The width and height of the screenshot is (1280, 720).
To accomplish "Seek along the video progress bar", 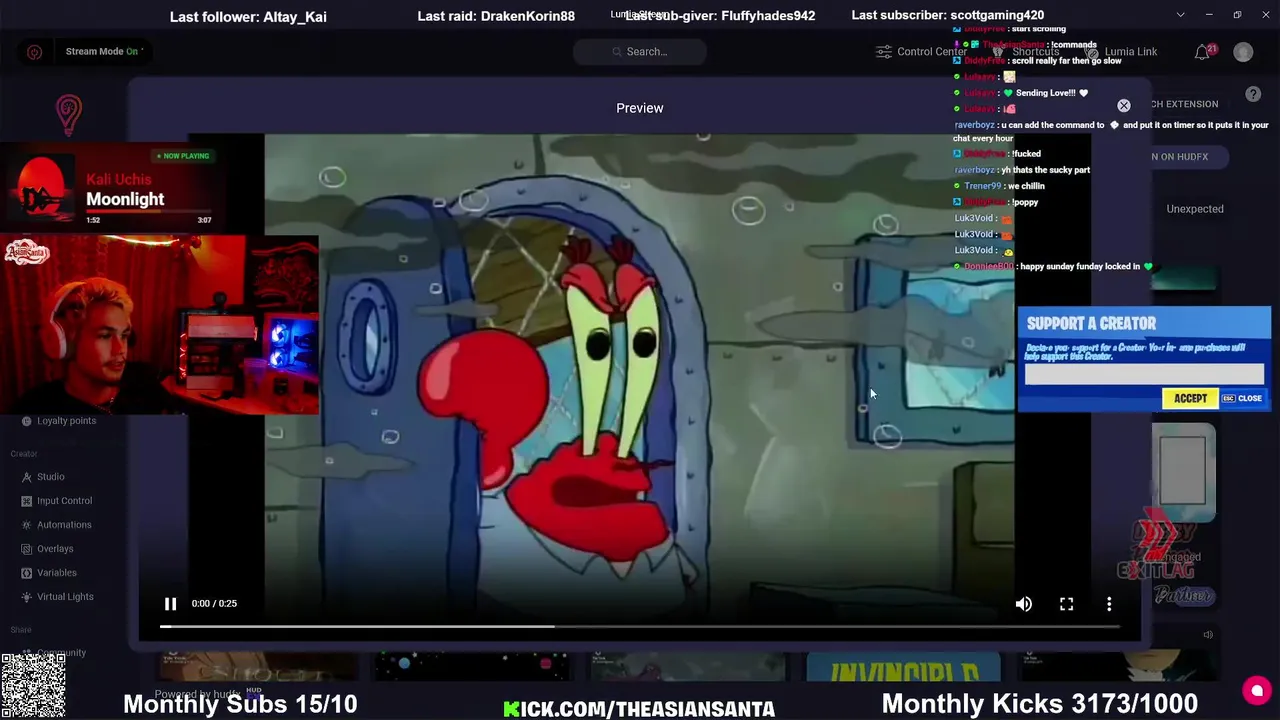I will click(640, 627).
